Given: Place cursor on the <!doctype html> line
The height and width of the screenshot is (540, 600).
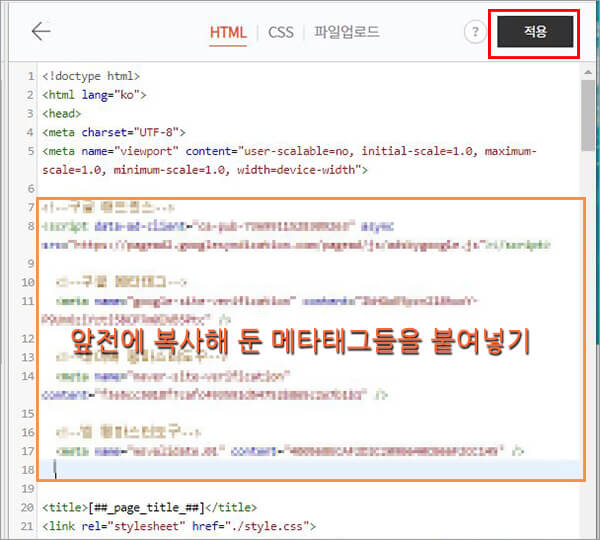Looking at the screenshot, I should [x=91, y=76].
